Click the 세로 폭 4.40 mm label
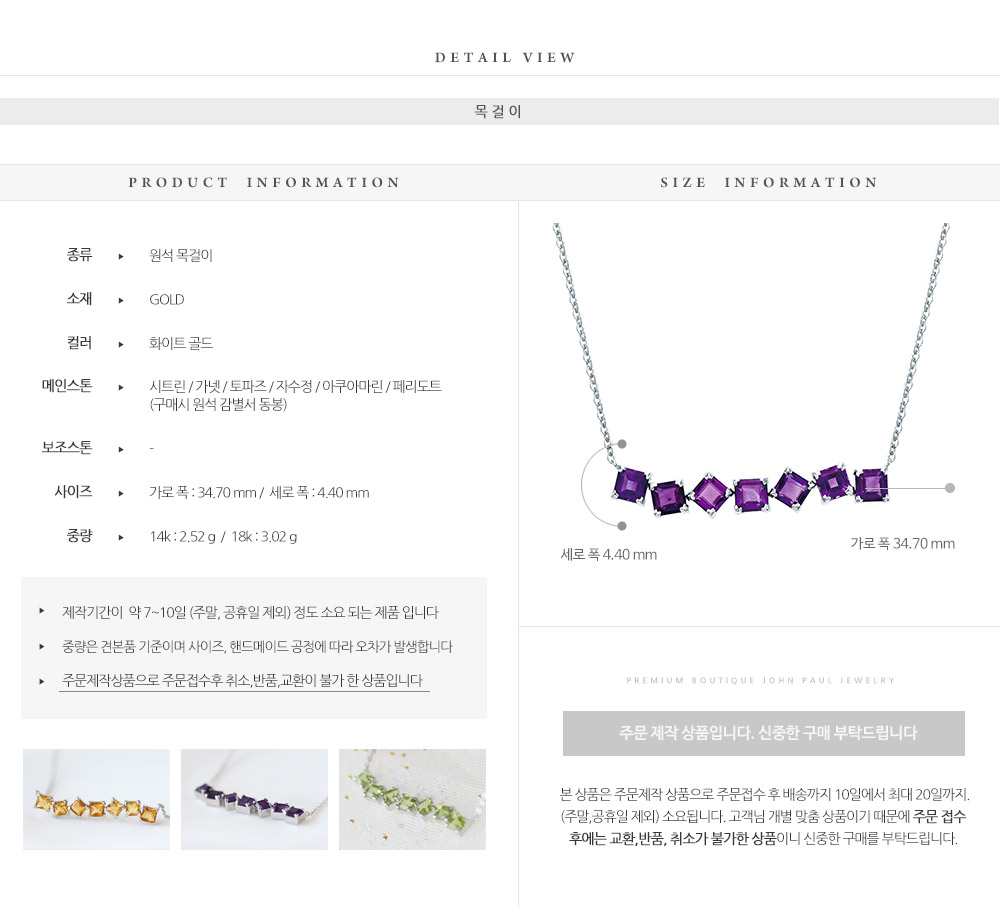Viewport: 1000px width, 907px height. (608, 554)
